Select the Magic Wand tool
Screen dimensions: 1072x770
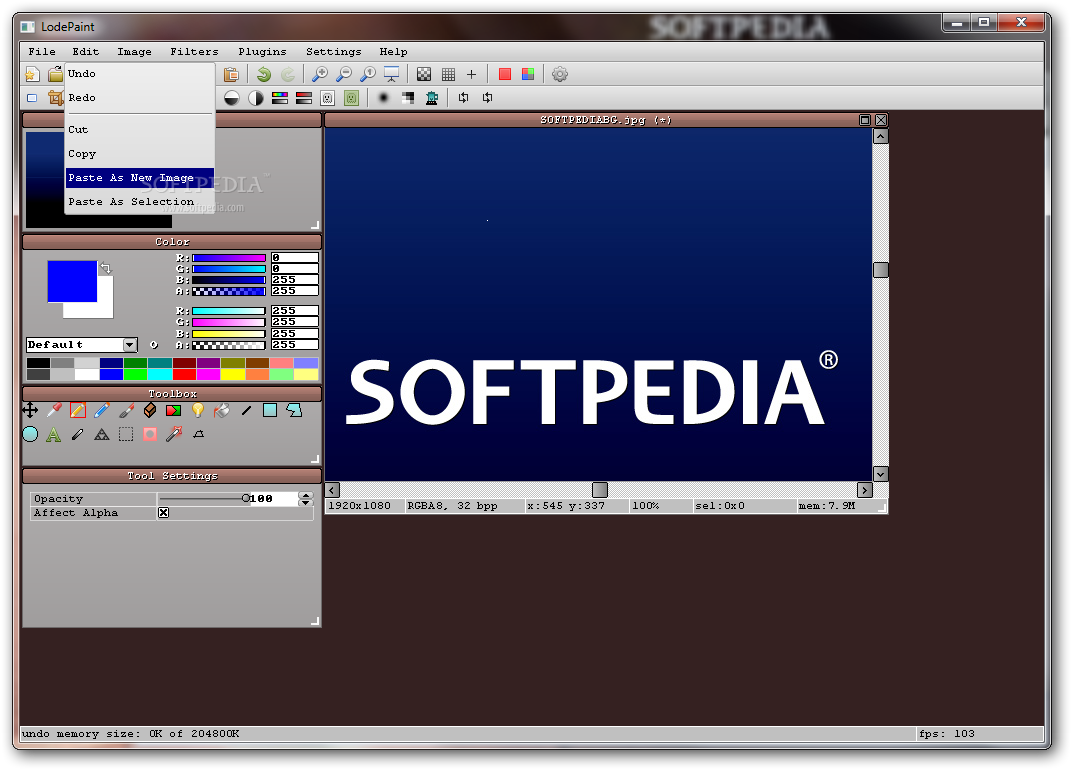pyautogui.click(x=174, y=434)
